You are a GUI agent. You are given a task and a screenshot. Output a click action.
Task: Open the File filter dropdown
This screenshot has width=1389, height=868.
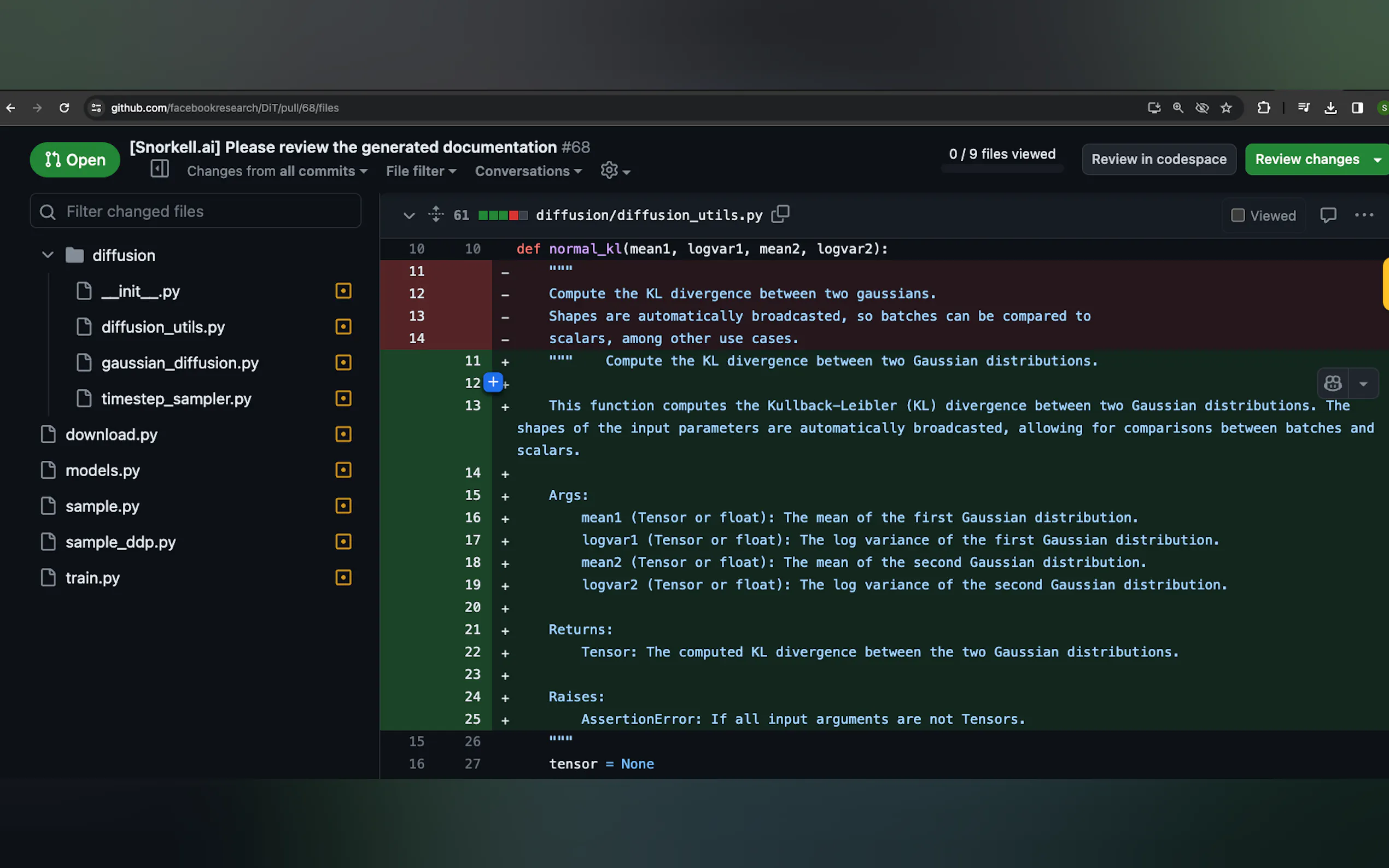(x=421, y=171)
